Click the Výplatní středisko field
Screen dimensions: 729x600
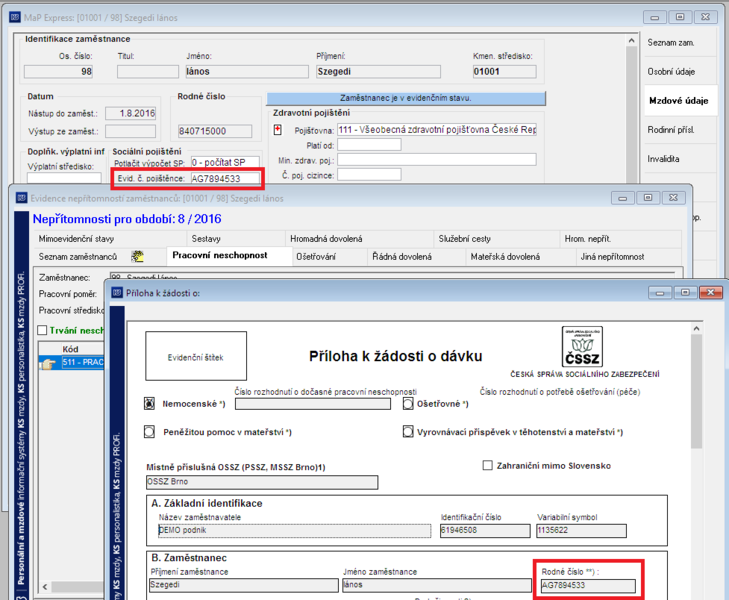[x=64, y=178]
